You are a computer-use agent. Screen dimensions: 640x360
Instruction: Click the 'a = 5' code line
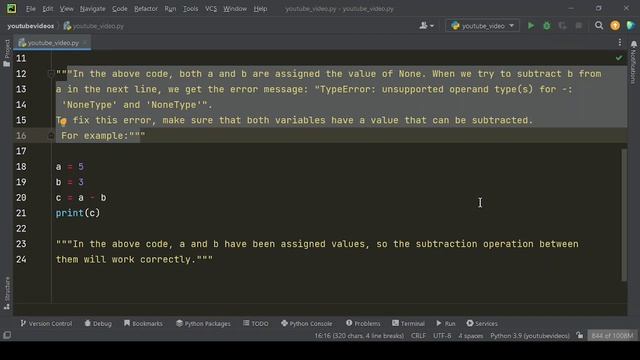(x=70, y=167)
